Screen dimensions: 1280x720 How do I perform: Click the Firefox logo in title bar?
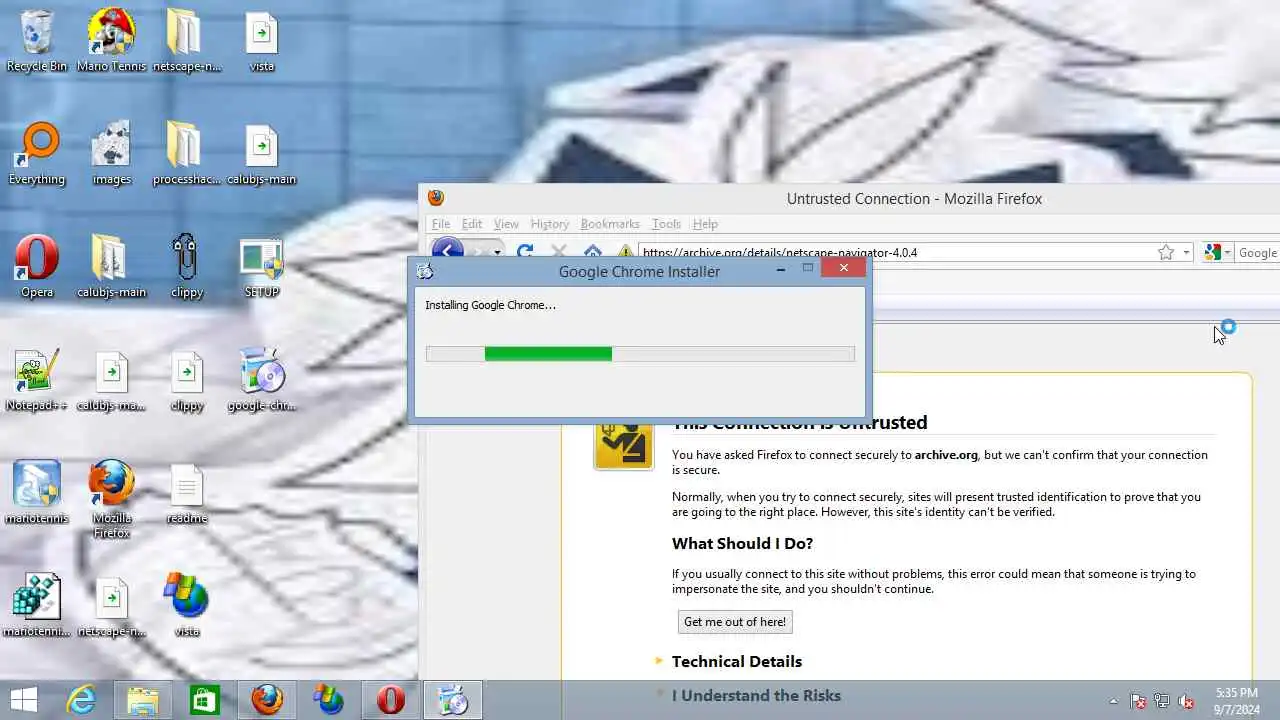pyautogui.click(x=436, y=198)
